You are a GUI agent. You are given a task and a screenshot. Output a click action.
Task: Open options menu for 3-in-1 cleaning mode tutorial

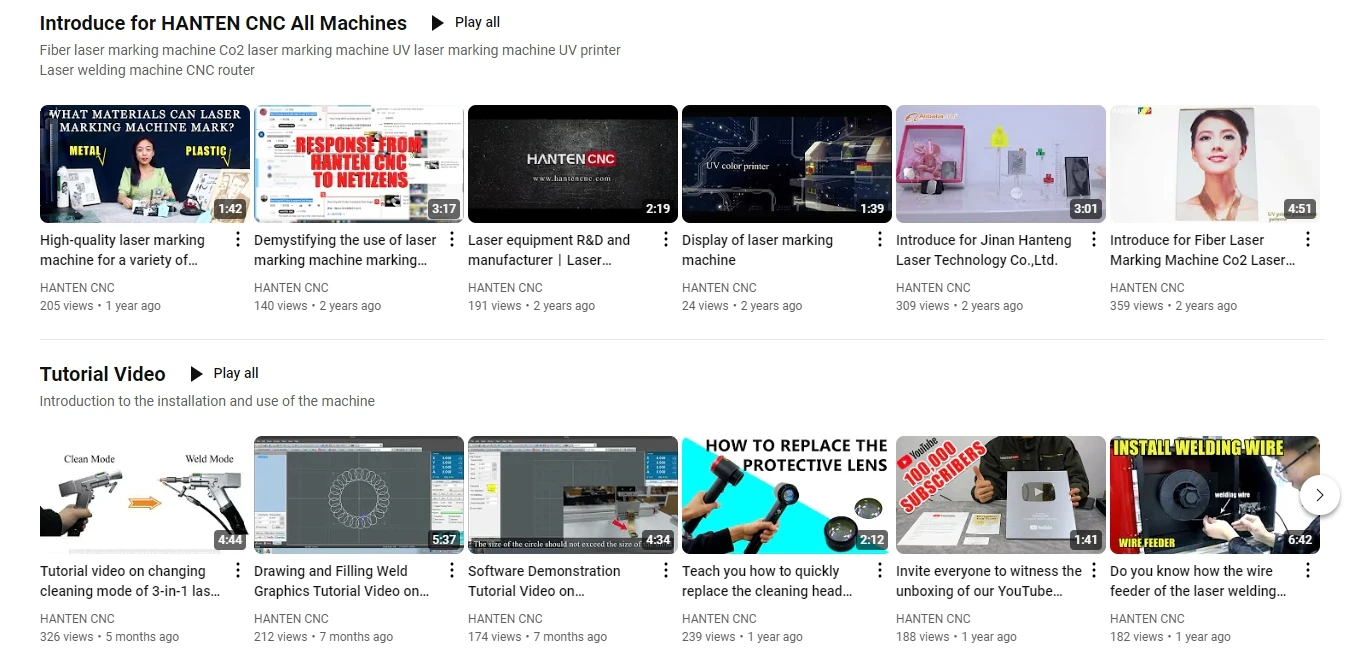click(x=237, y=571)
